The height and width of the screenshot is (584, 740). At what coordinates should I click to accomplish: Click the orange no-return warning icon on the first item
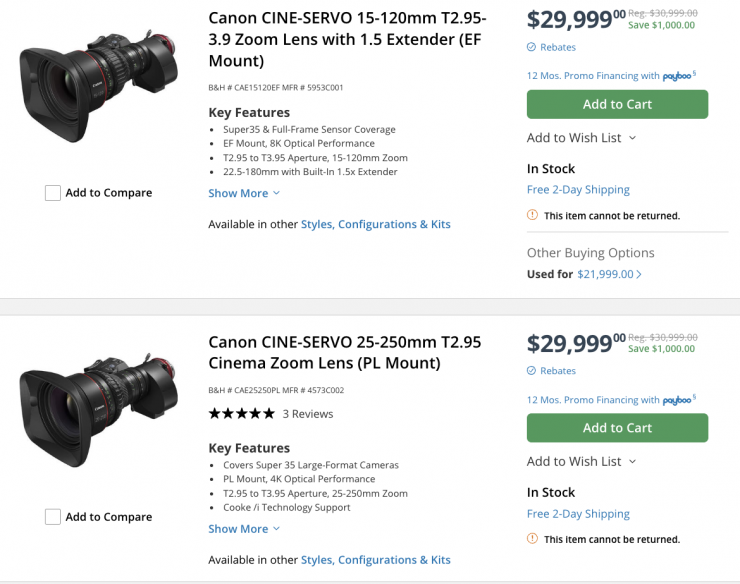pos(532,215)
